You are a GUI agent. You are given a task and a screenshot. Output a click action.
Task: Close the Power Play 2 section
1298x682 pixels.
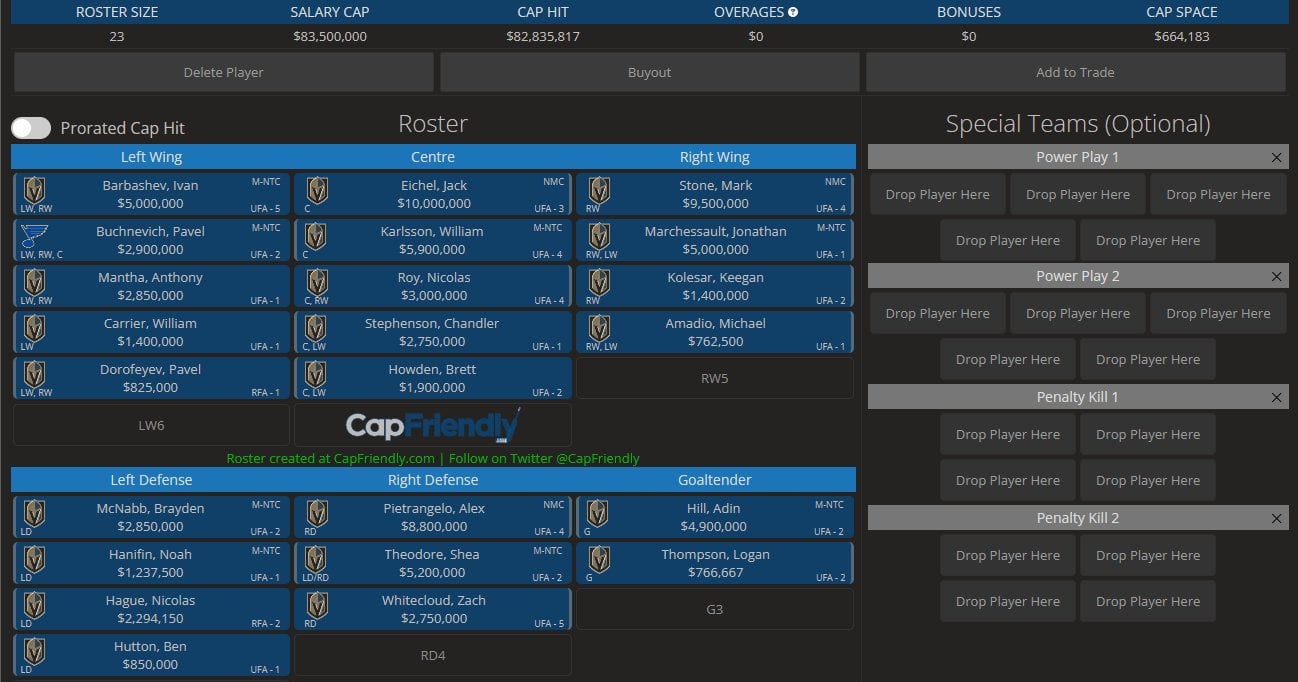tap(1276, 277)
